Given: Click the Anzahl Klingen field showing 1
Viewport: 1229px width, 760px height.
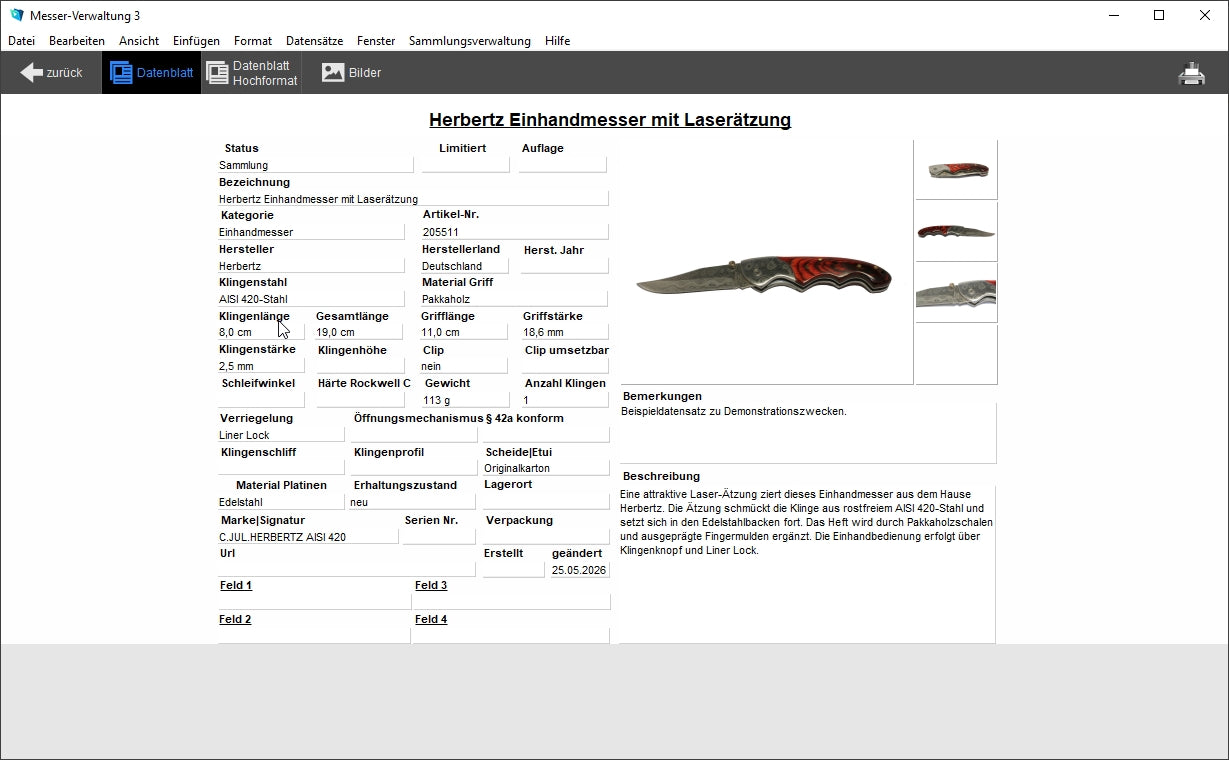Looking at the screenshot, I should pos(565,400).
